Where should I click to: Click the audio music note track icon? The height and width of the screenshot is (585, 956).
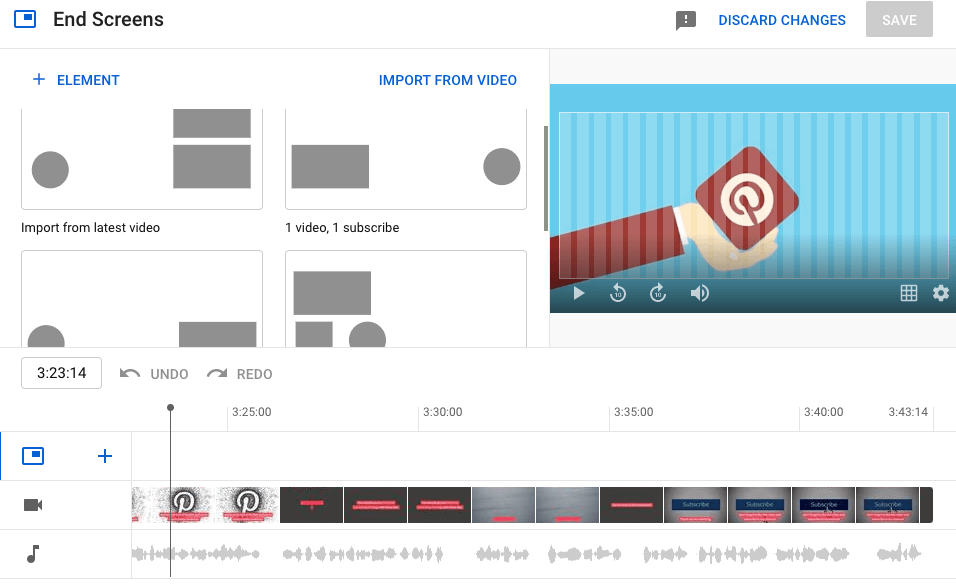[x=33, y=554]
